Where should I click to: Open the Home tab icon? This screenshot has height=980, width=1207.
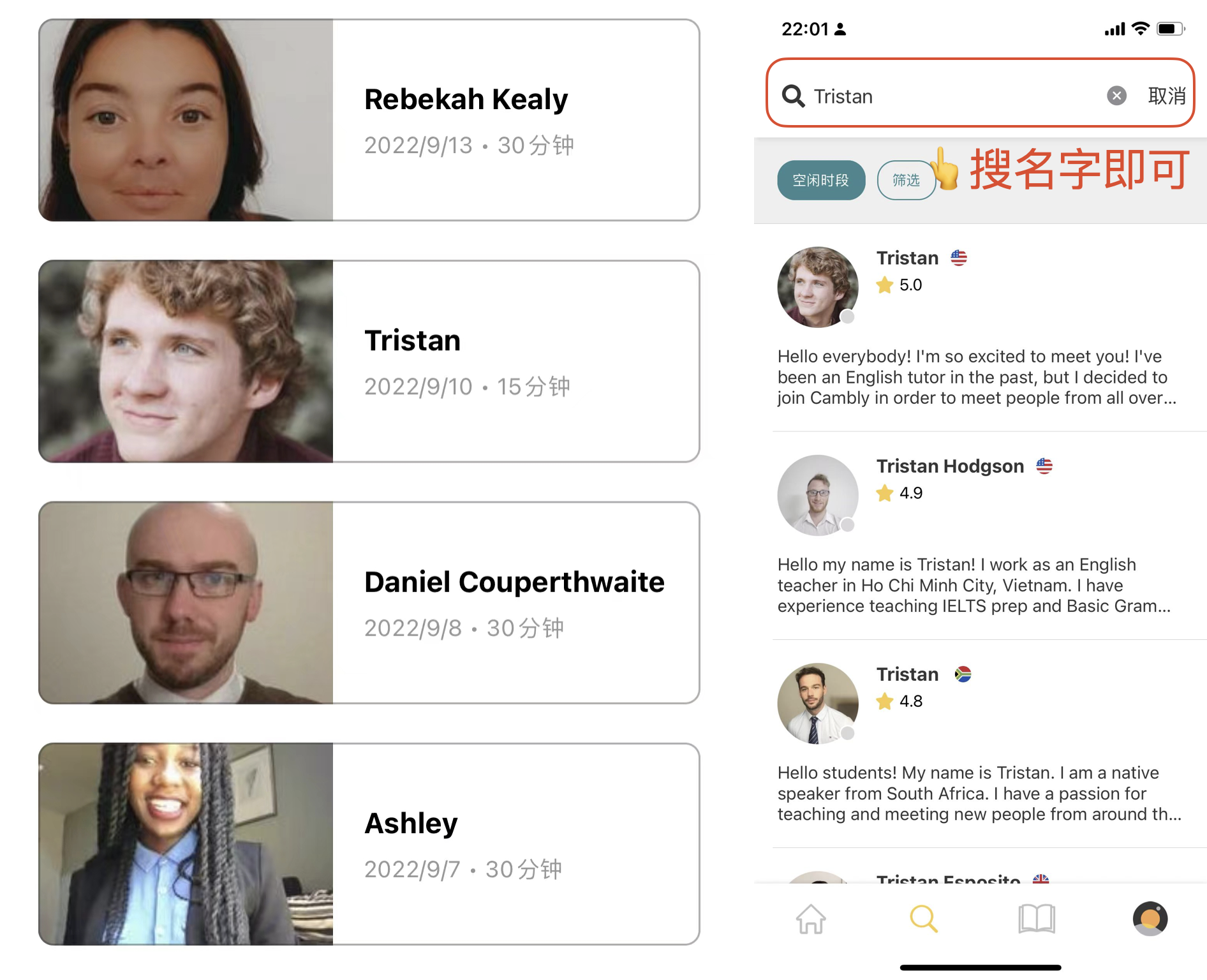click(811, 919)
